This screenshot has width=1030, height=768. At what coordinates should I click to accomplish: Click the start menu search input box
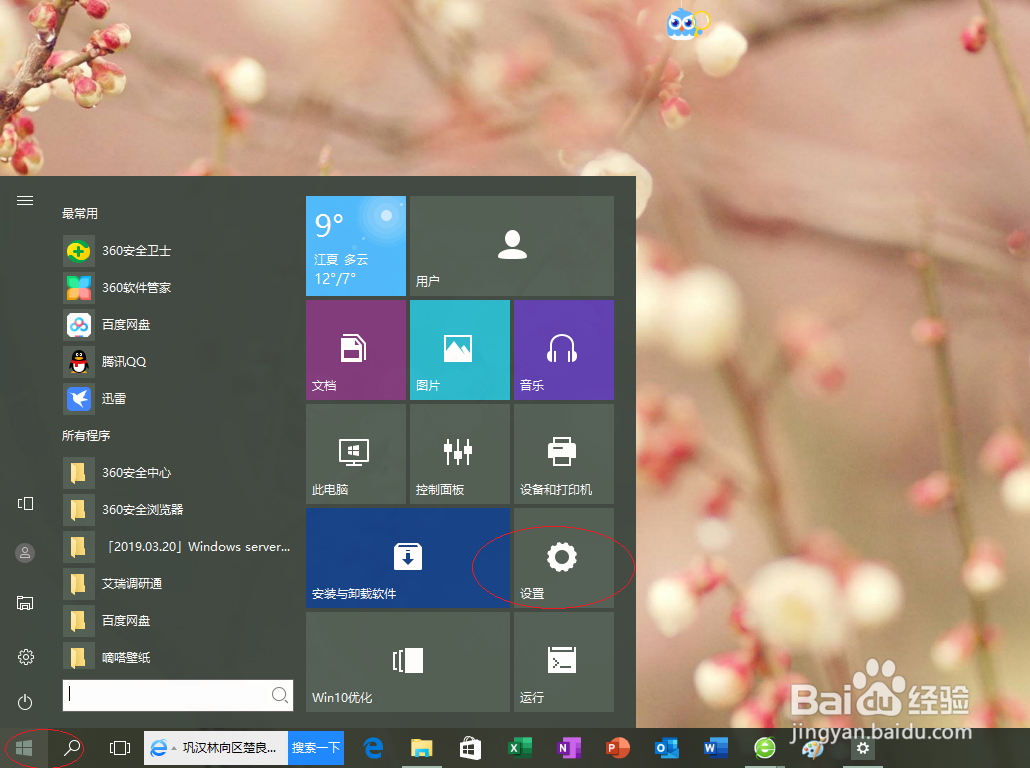tap(177, 695)
